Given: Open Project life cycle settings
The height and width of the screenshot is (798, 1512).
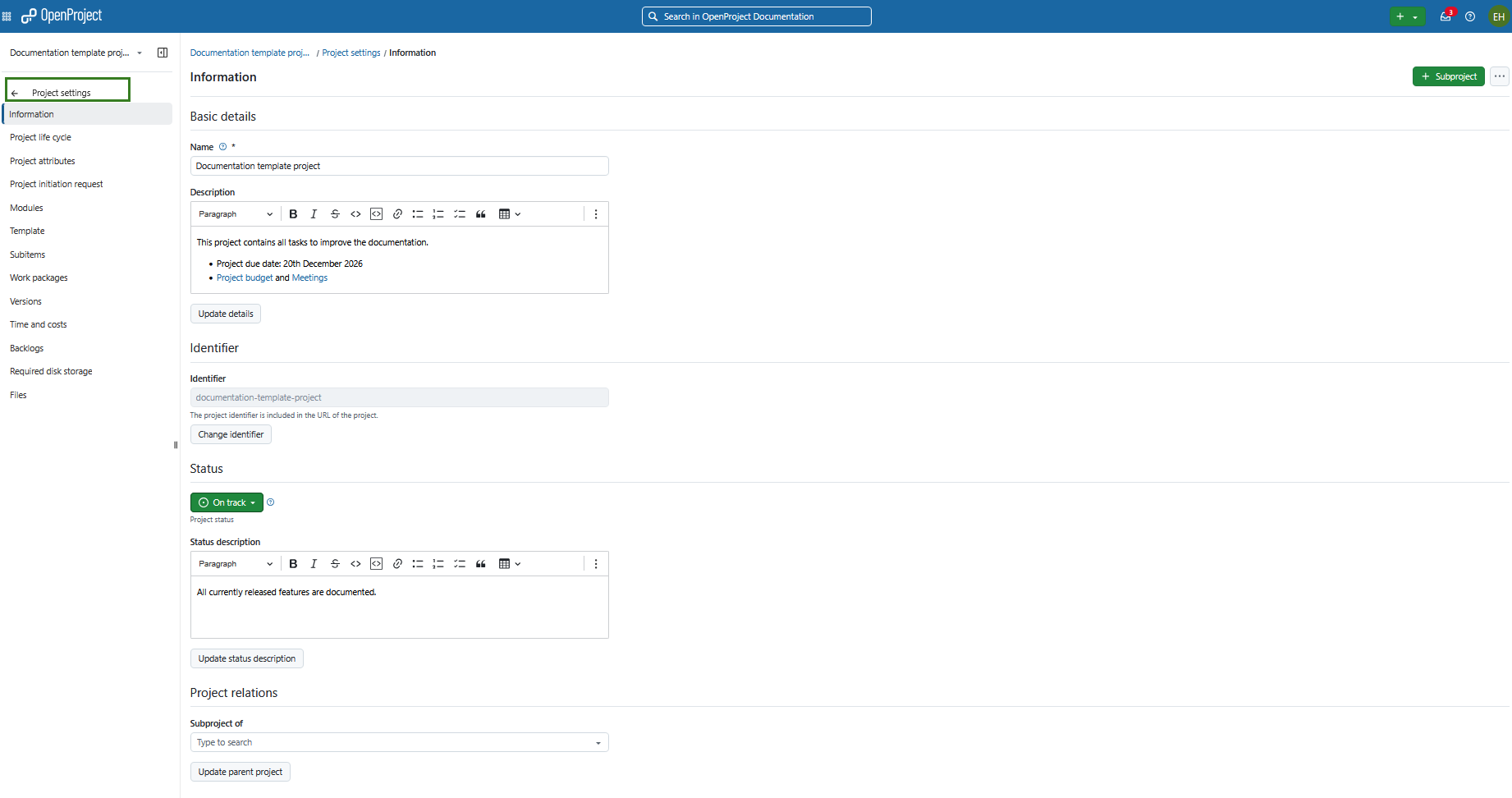Looking at the screenshot, I should (x=87, y=137).
